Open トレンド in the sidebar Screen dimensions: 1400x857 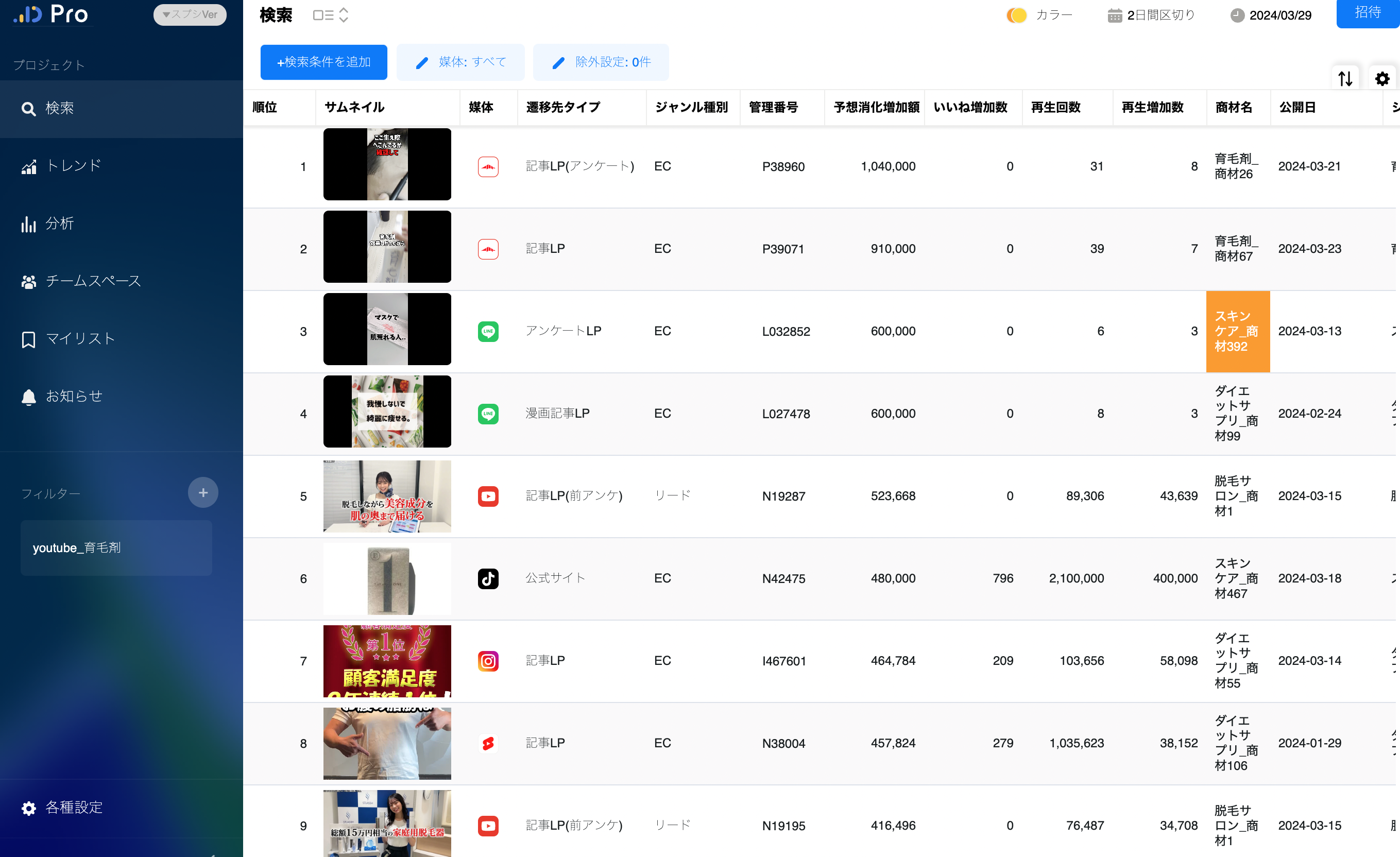coord(74,166)
